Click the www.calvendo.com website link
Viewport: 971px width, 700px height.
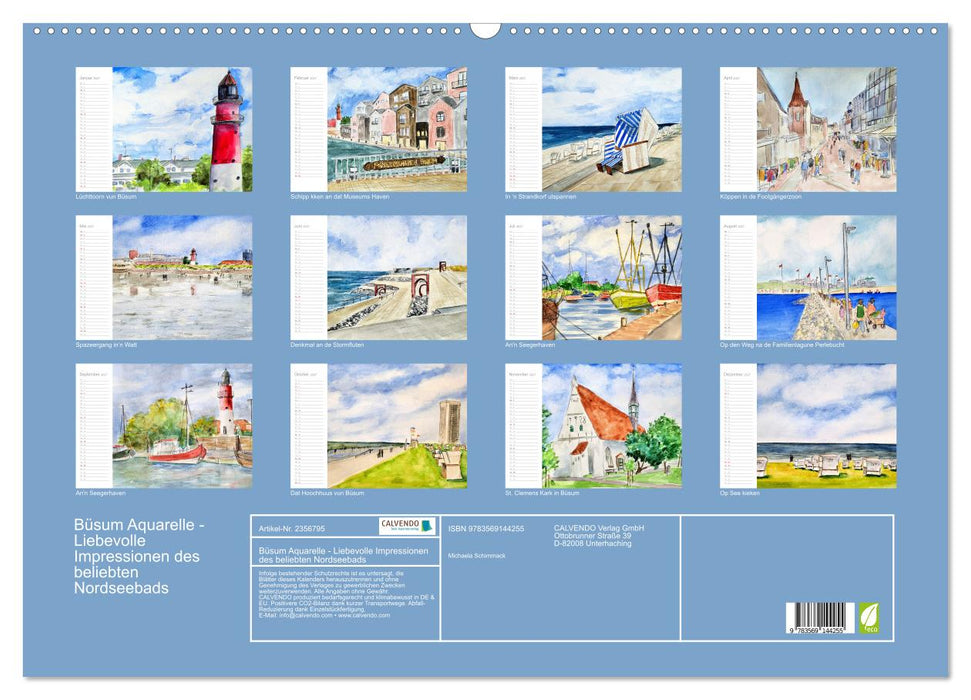(364, 615)
